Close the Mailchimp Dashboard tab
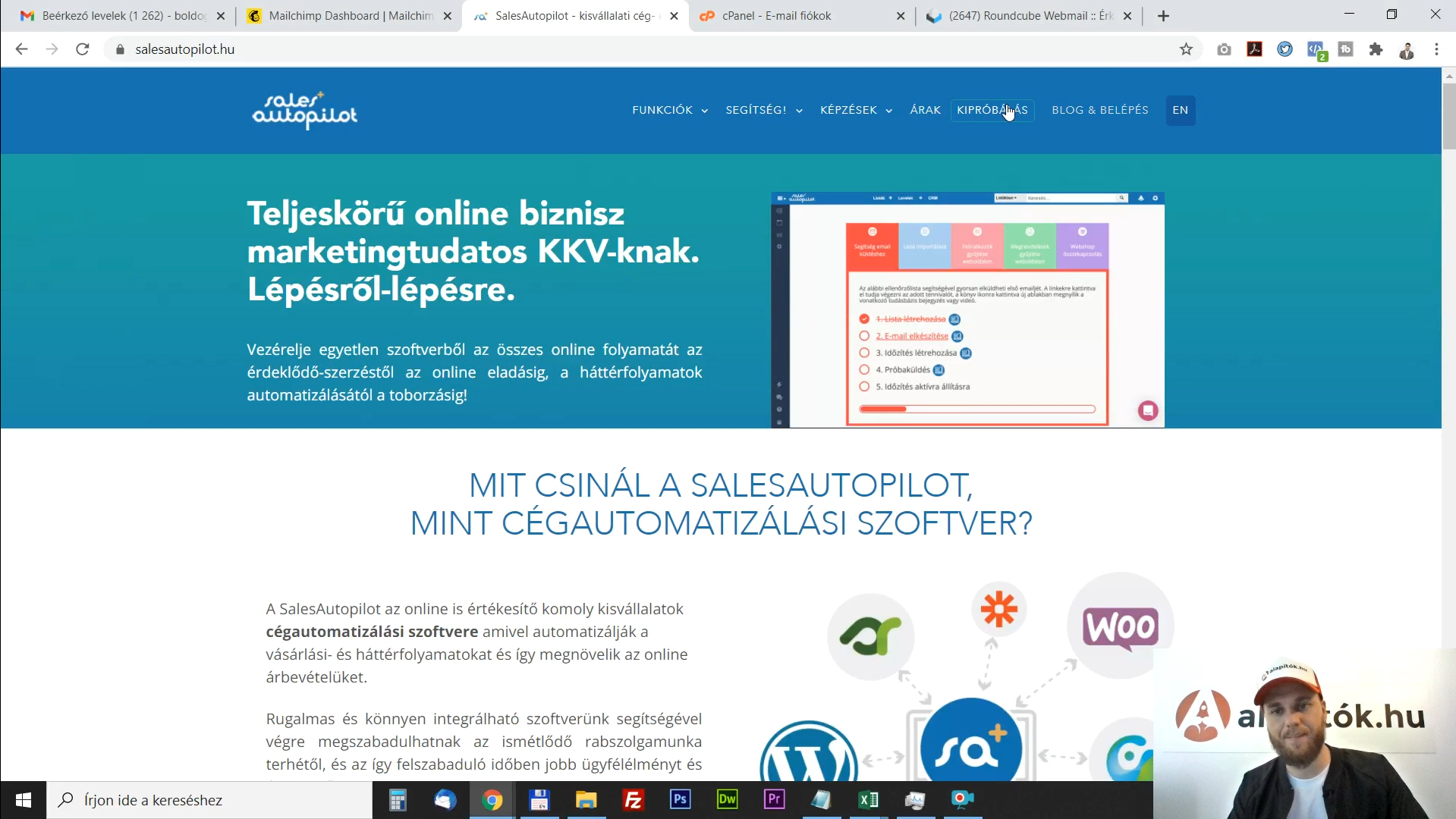The height and width of the screenshot is (819, 1456). [448, 16]
